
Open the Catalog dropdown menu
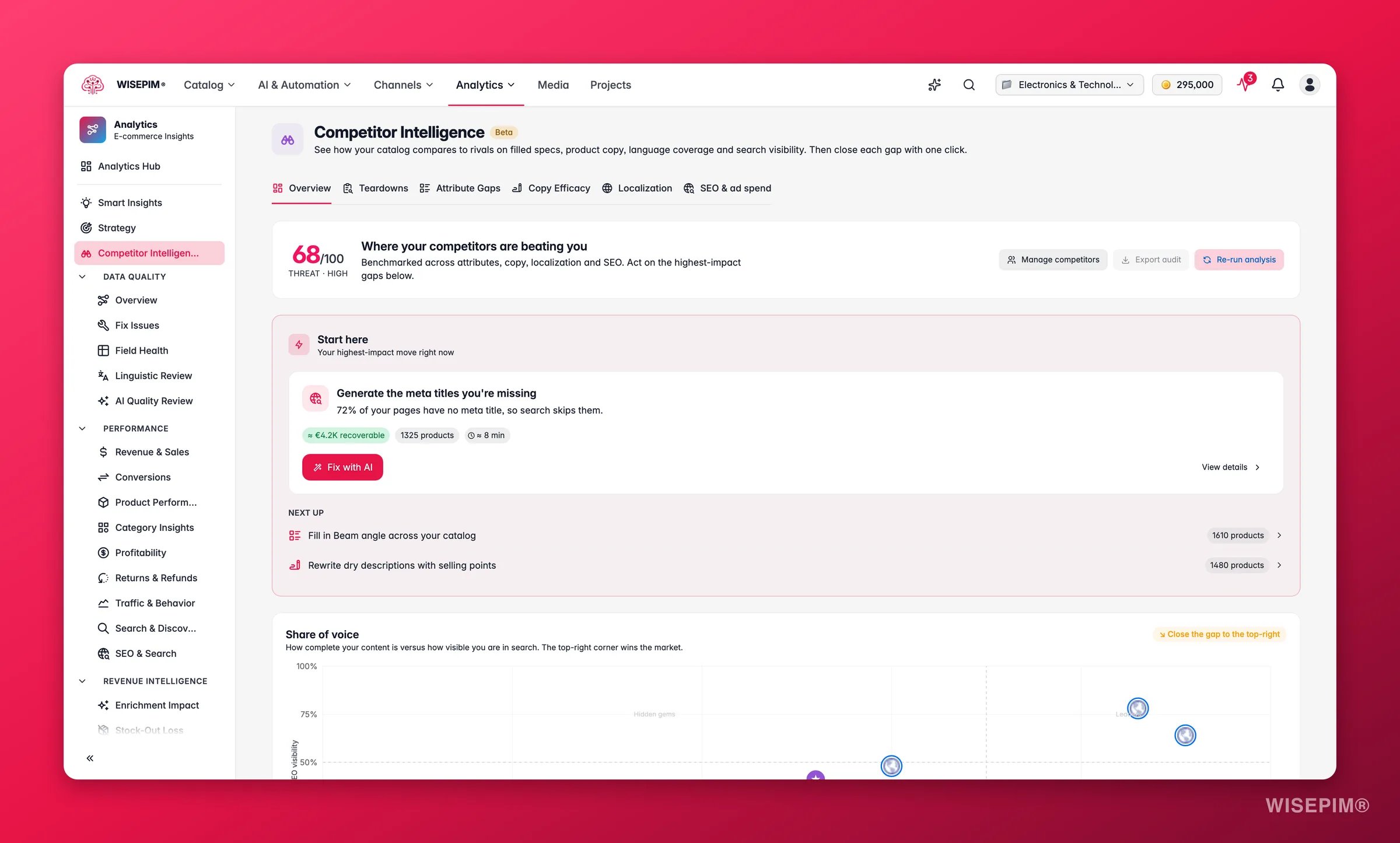[x=209, y=85]
